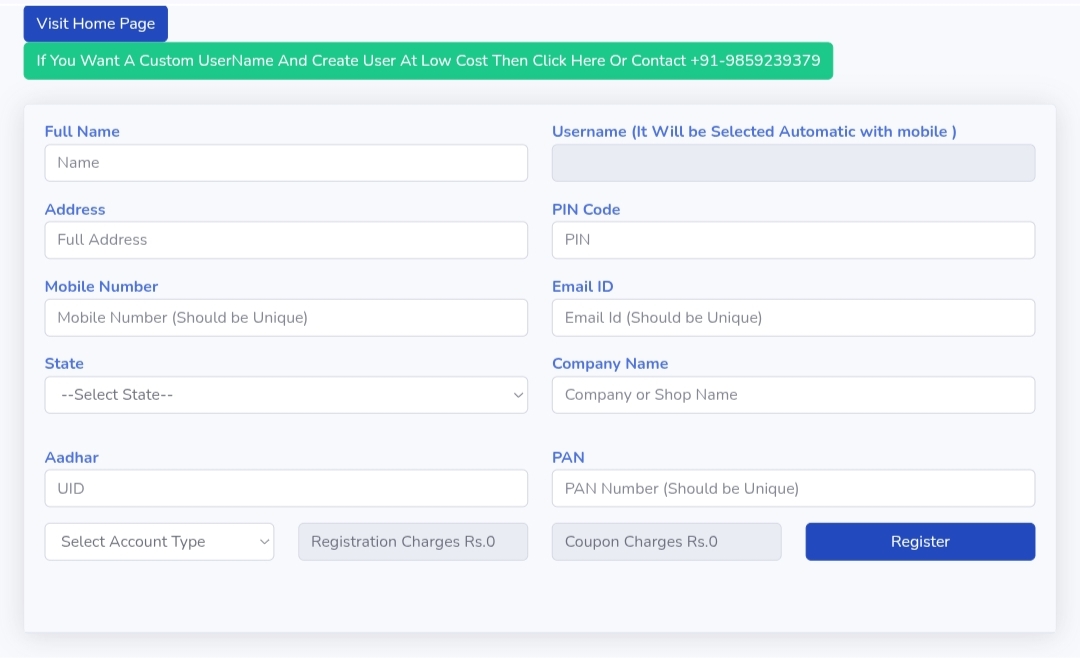This screenshot has width=1080, height=660.
Task: Click the Registration Charges Rs.0 field
Action: [413, 542]
